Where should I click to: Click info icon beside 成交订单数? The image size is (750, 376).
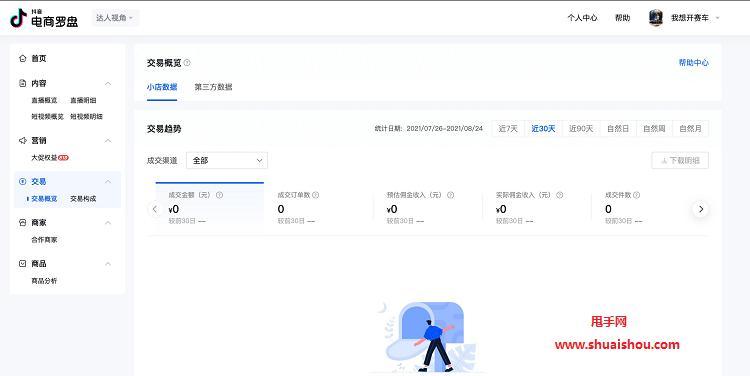316,195
